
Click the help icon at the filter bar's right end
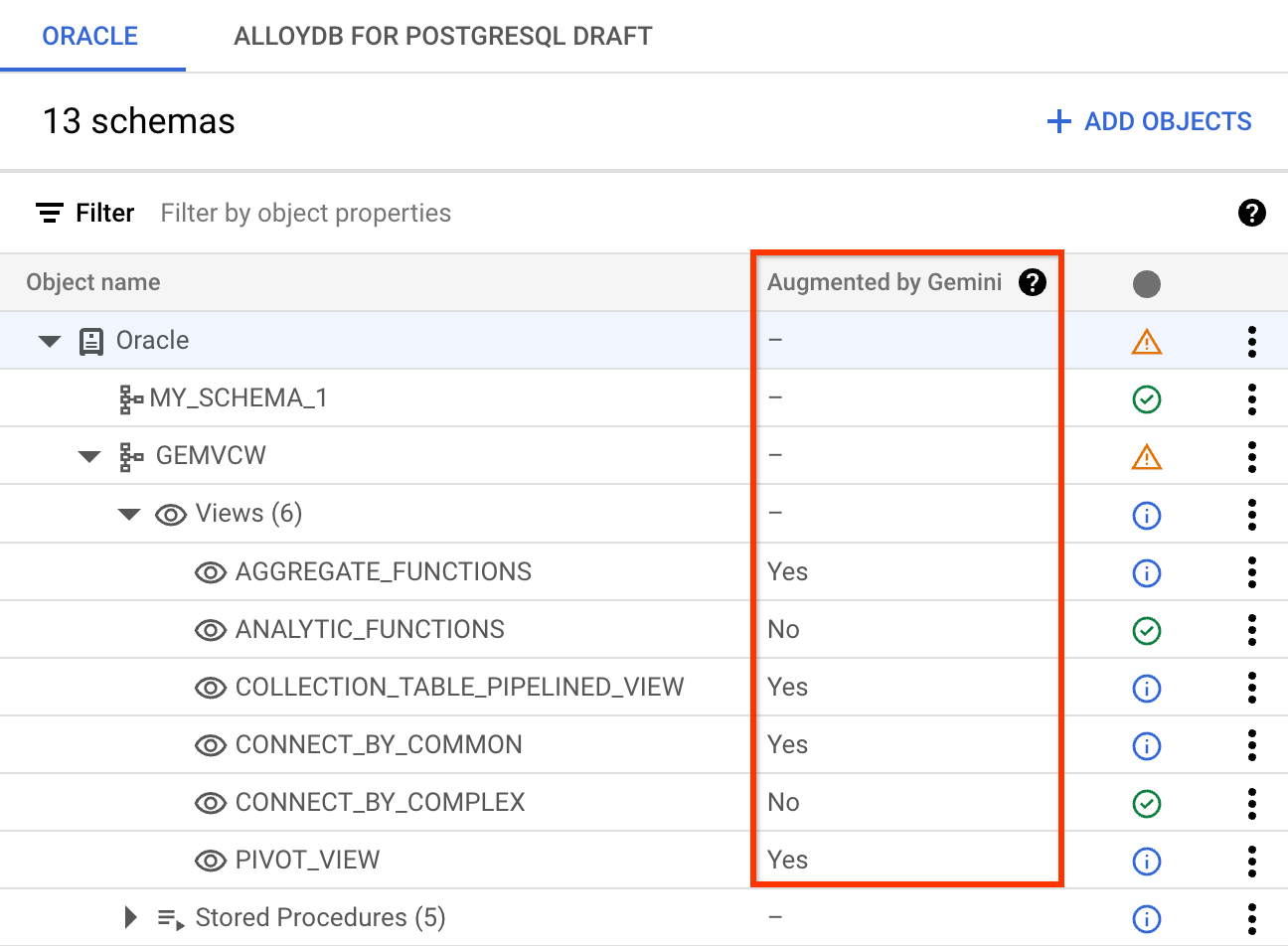(1252, 212)
